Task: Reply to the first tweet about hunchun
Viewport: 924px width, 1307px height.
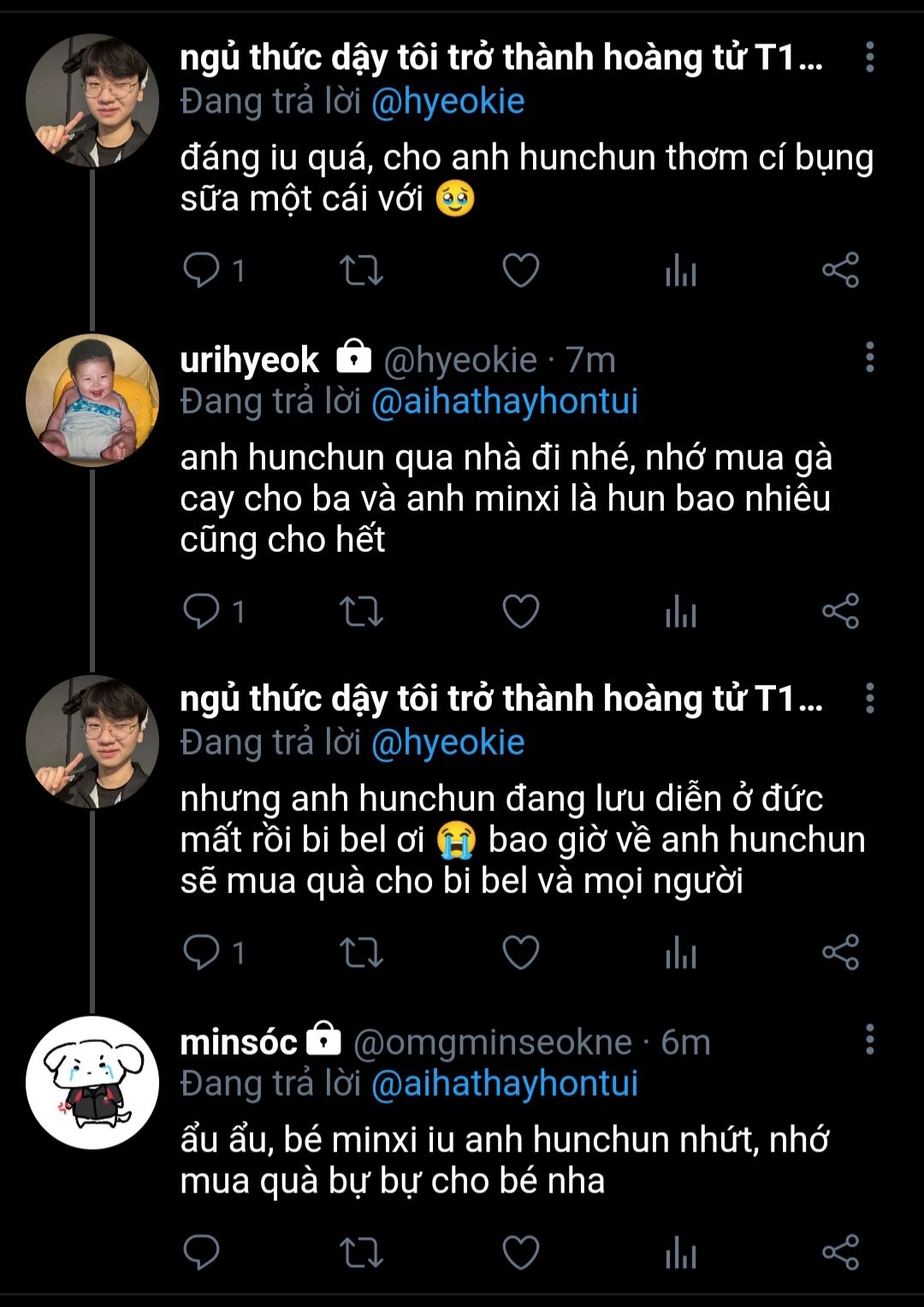Action: (202, 270)
